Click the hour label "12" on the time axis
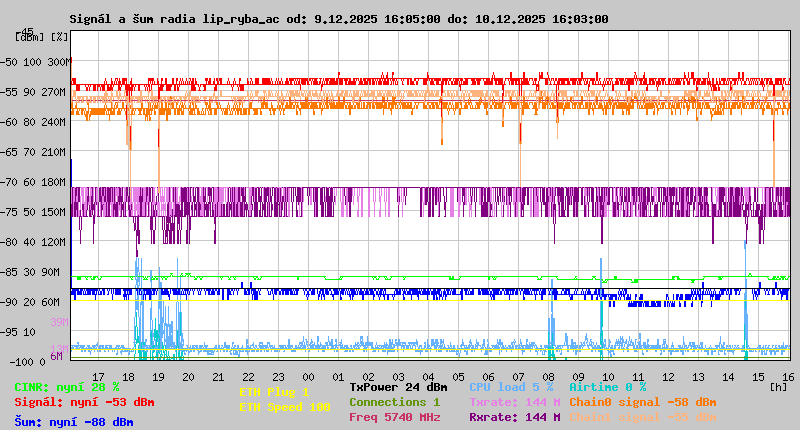Image resolution: width=800 pixels, height=430 pixels. tap(668, 377)
